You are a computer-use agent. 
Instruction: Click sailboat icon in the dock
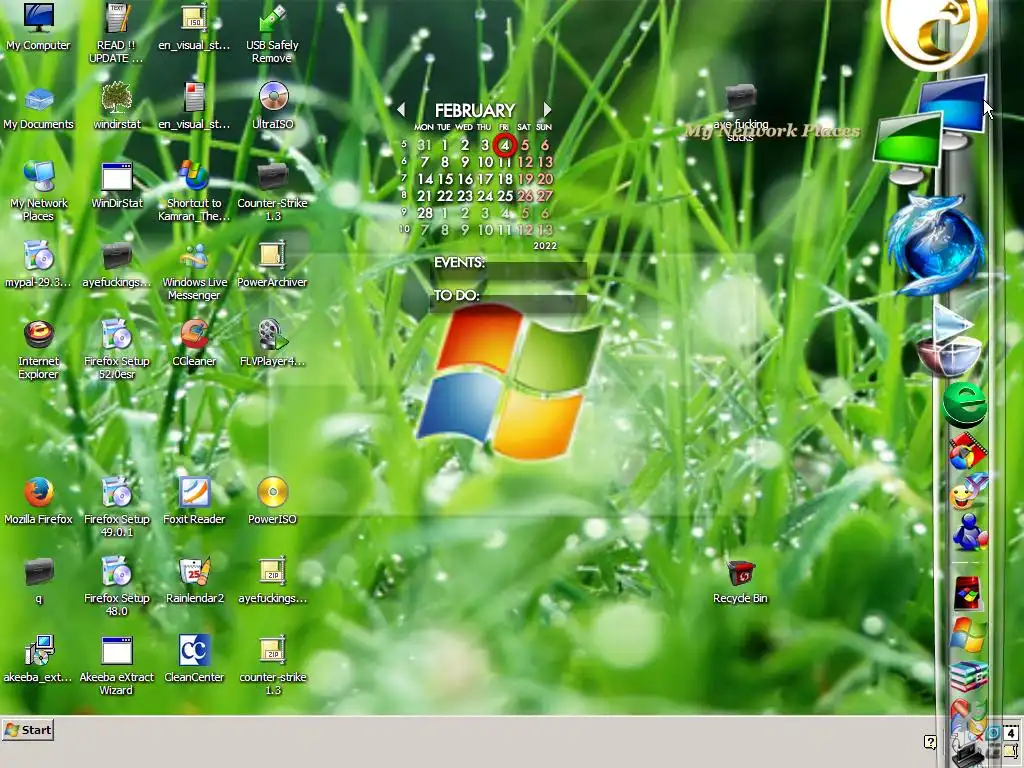coord(951,340)
